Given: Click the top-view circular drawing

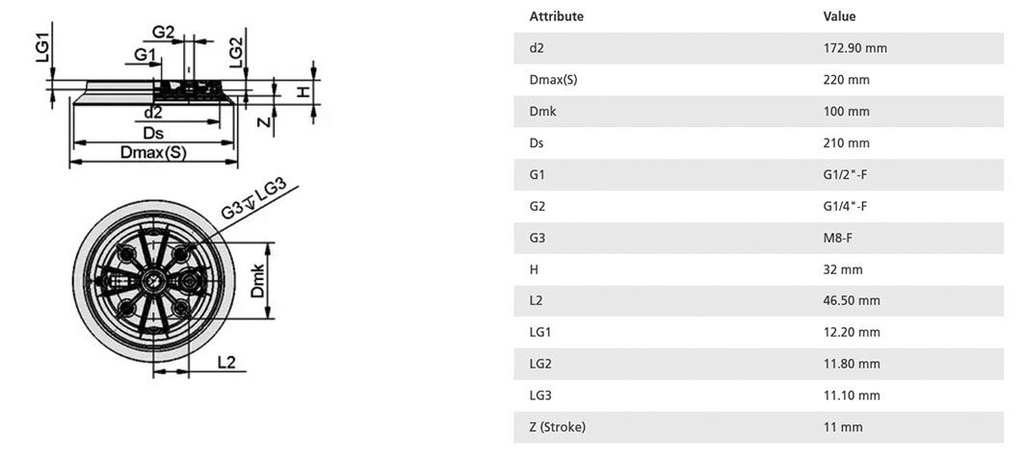Looking at the screenshot, I should [x=158, y=283].
